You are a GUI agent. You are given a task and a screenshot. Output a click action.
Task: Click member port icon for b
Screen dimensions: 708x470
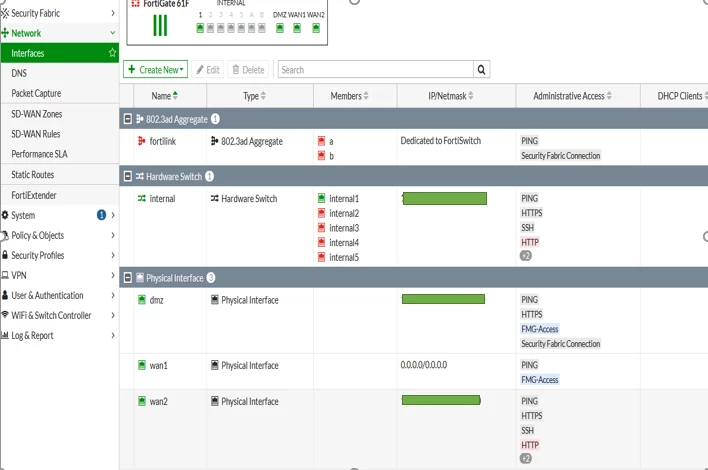321,156
